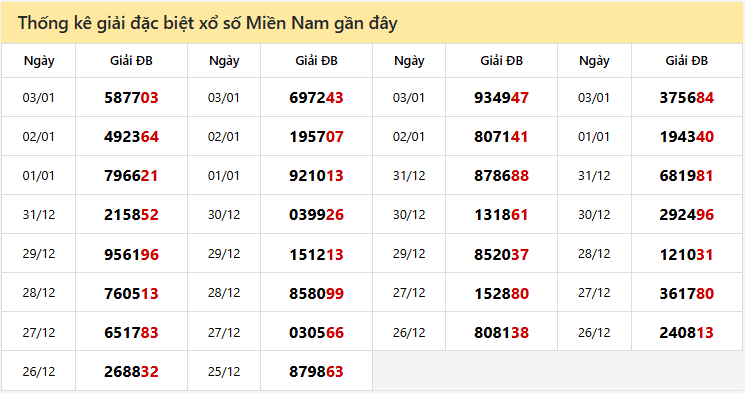The image size is (745, 393).
Task: Click the 02/01 date beside 195707
Action: click(224, 137)
